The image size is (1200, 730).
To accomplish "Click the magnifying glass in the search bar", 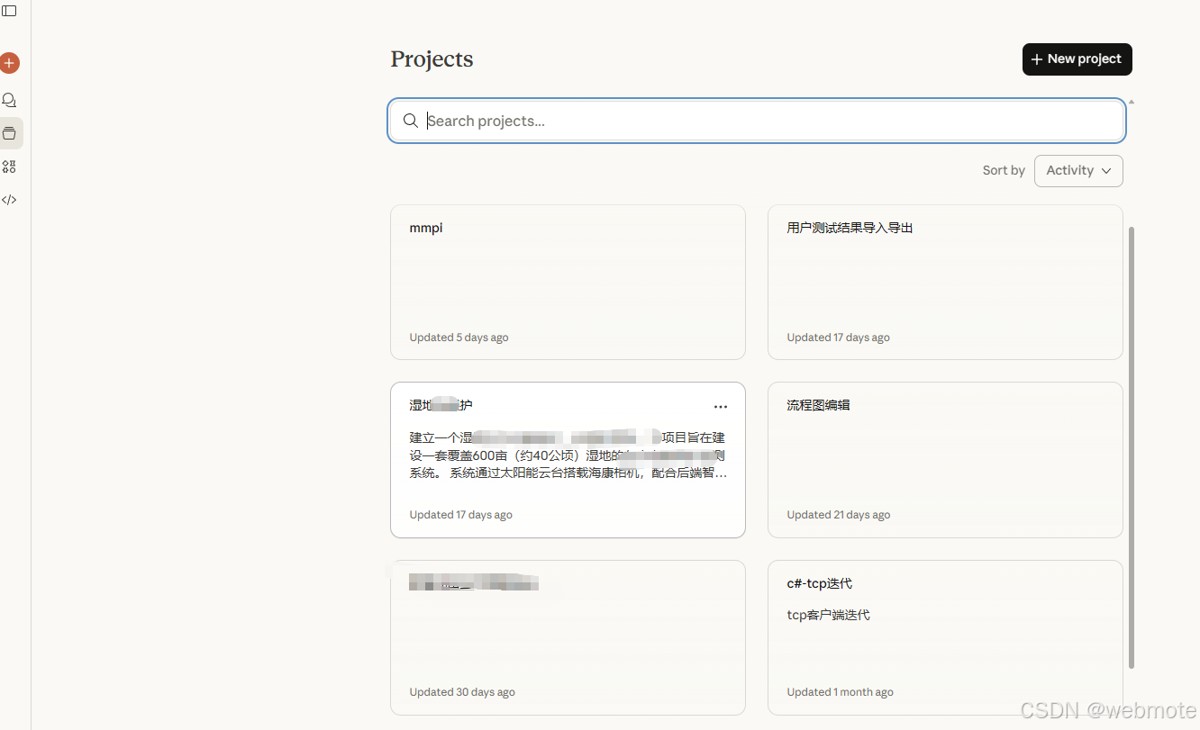I will click(x=410, y=120).
